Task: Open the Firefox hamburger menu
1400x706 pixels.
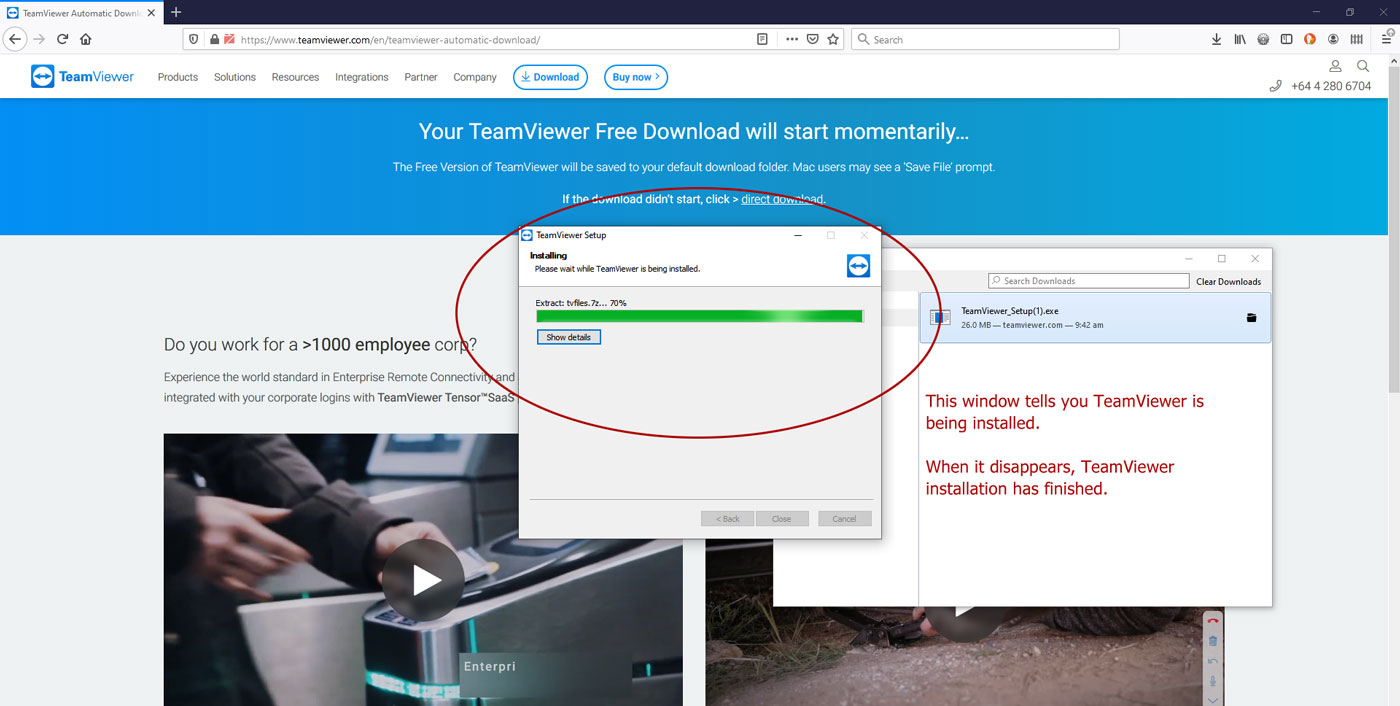Action: pos(1388,39)
